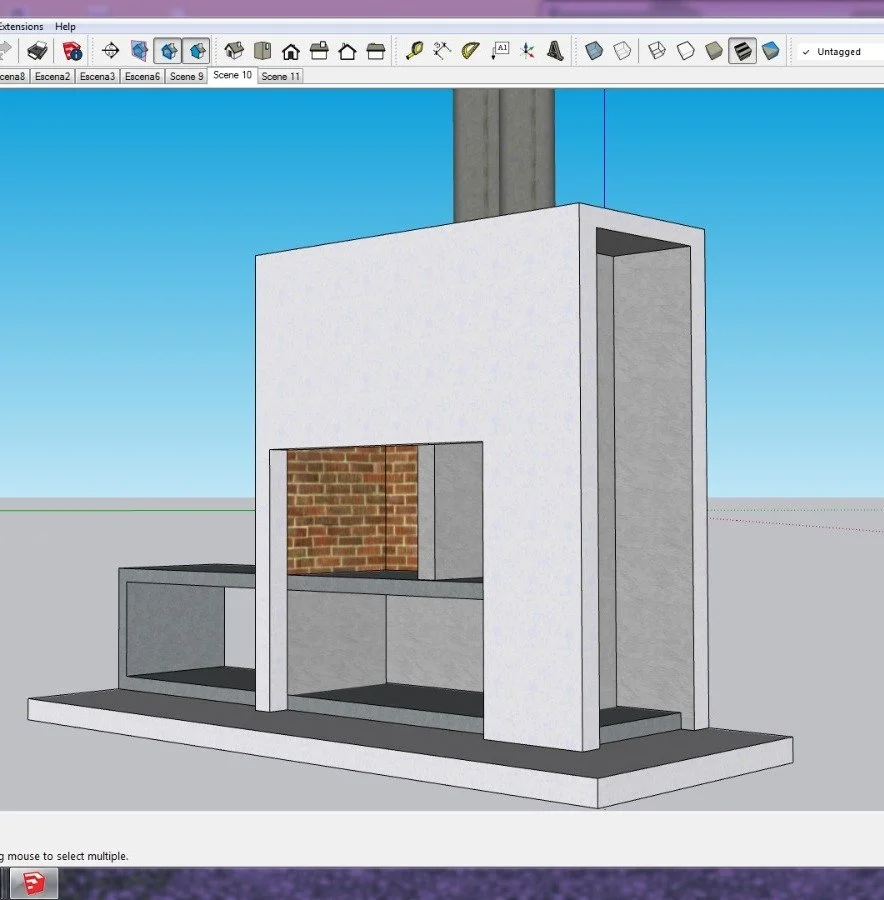Select the Protractor tool
The width and height of the screenshot is (884, 900).
[x=470, y=51]
